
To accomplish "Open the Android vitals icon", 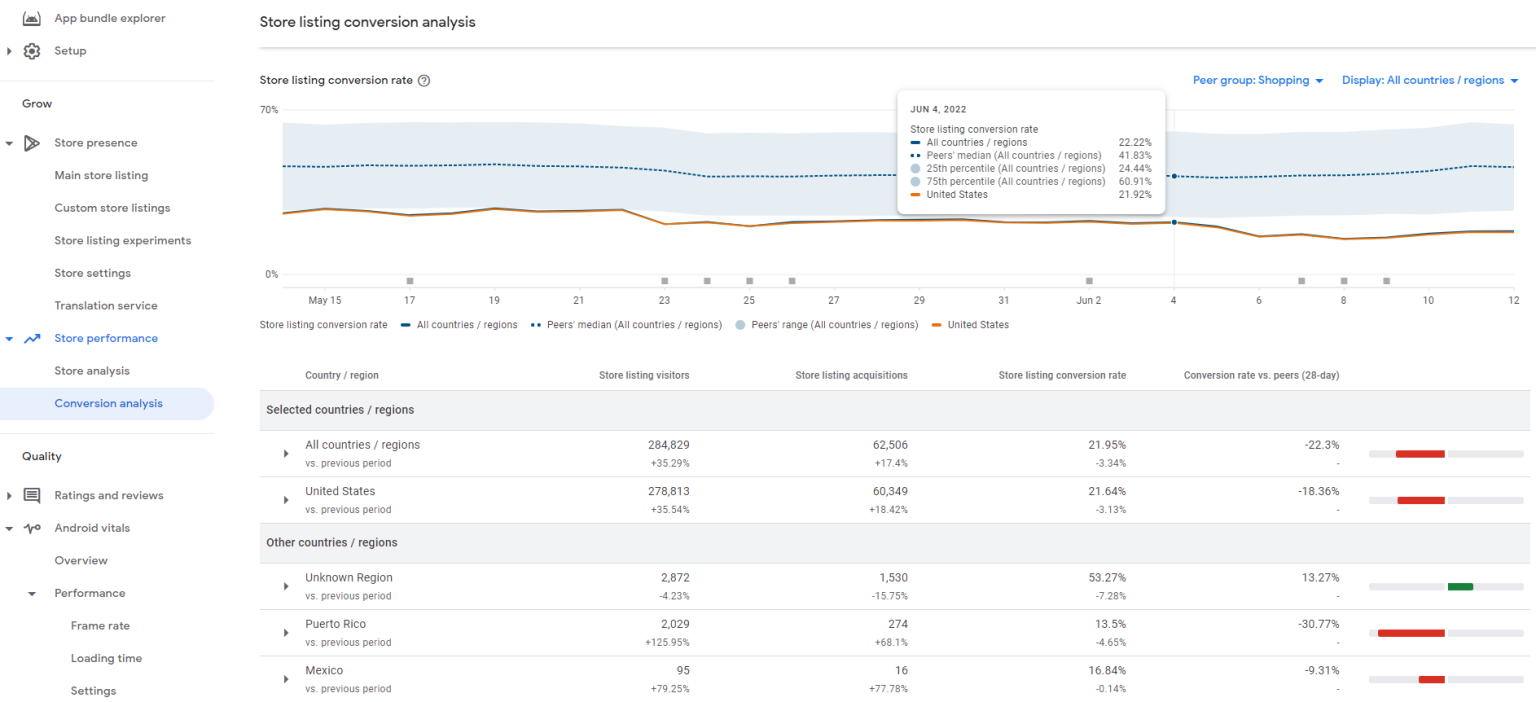I will point(31,527).
